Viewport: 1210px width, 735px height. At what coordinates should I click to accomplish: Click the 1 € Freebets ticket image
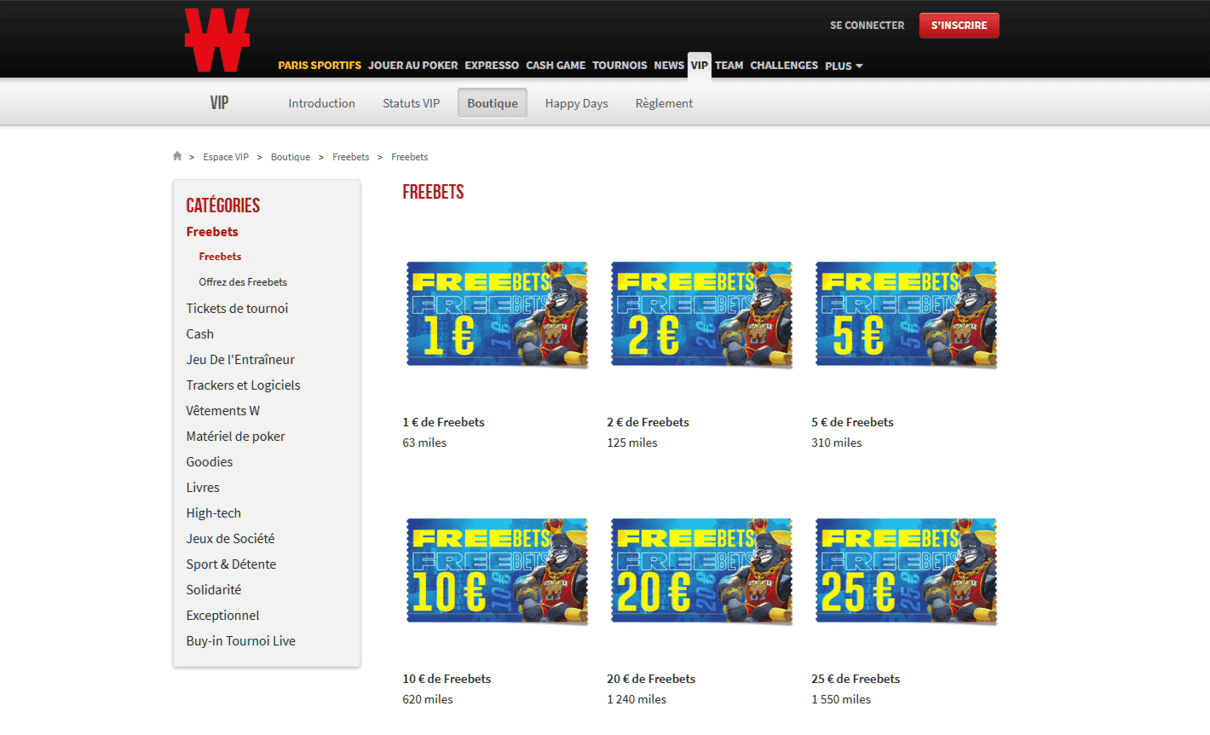pos(497,314)
